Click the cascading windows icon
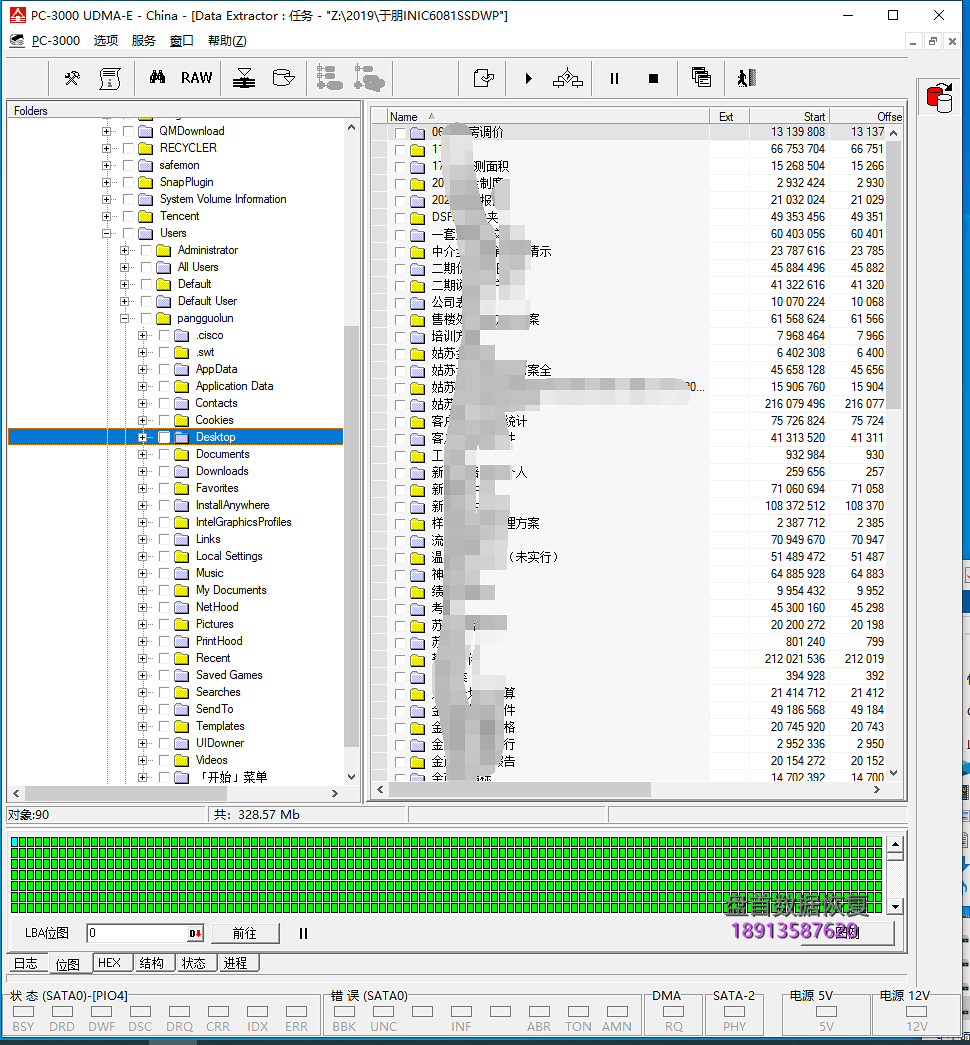The image size is (970, 1045). (x=701, y=77)
